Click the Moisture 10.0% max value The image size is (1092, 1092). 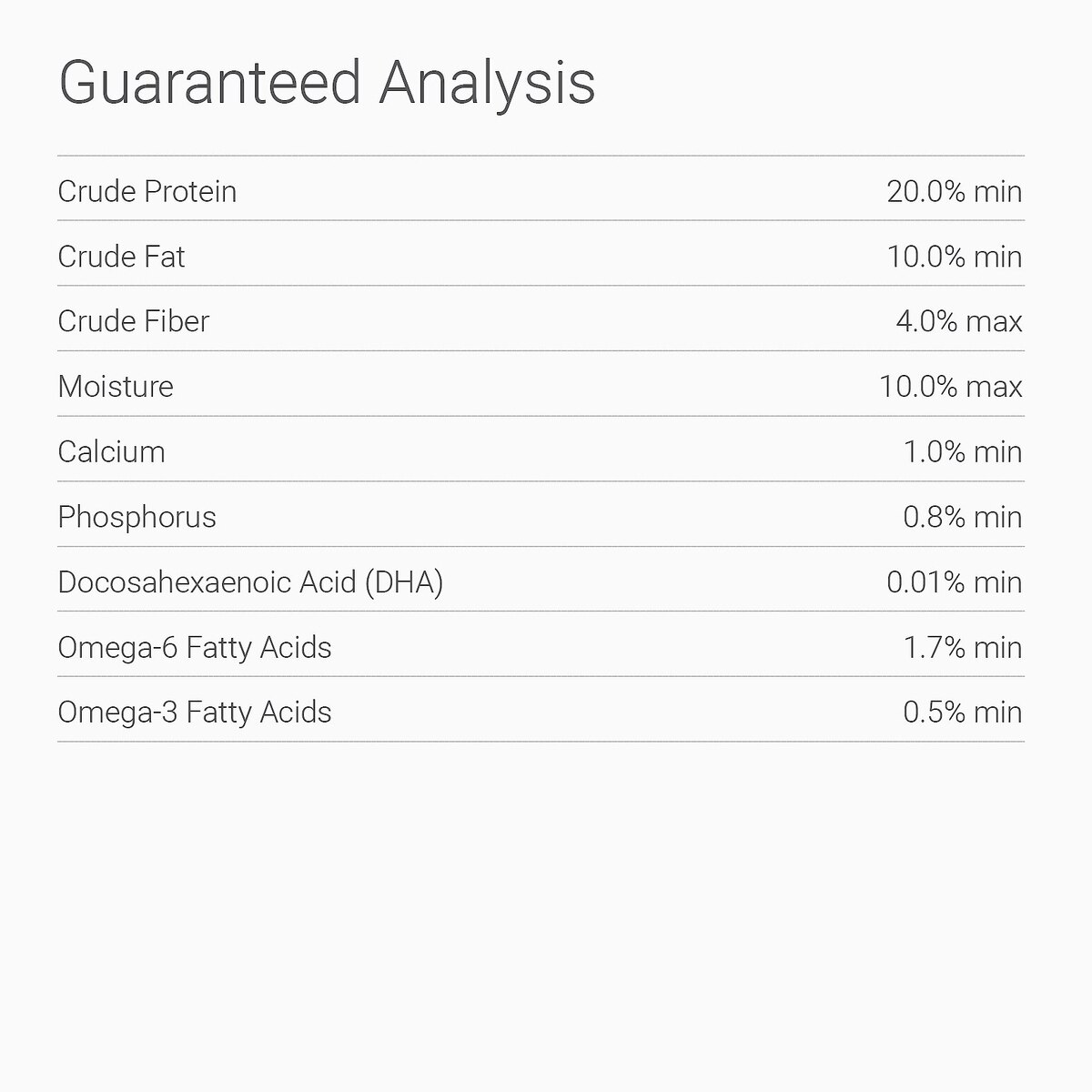[x=951, y=387]
